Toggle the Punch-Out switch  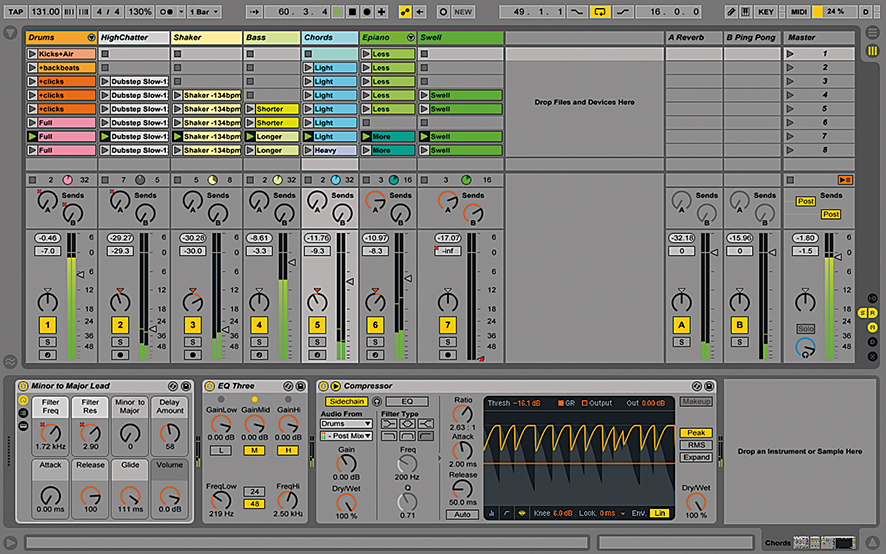[623, 11]
